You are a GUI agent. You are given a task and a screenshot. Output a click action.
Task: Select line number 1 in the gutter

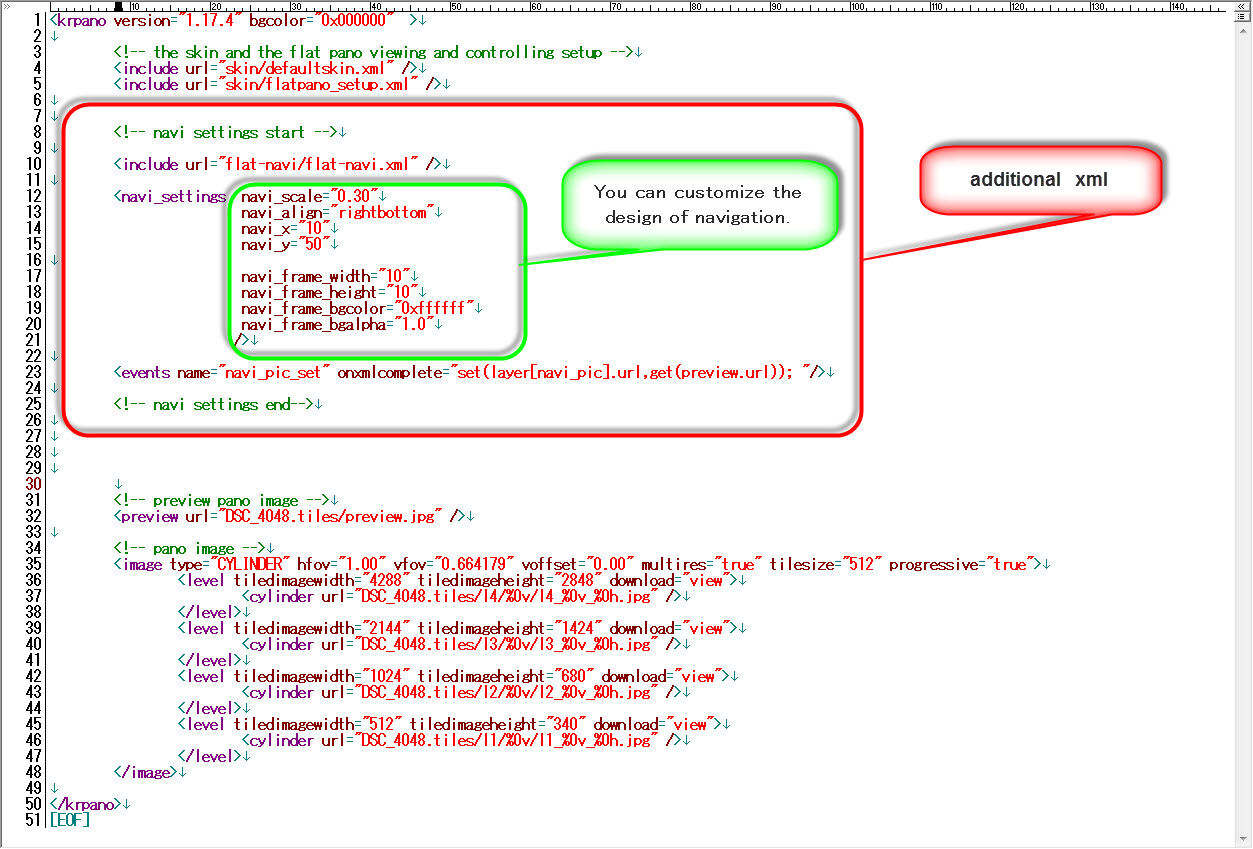tap(36, 20)
